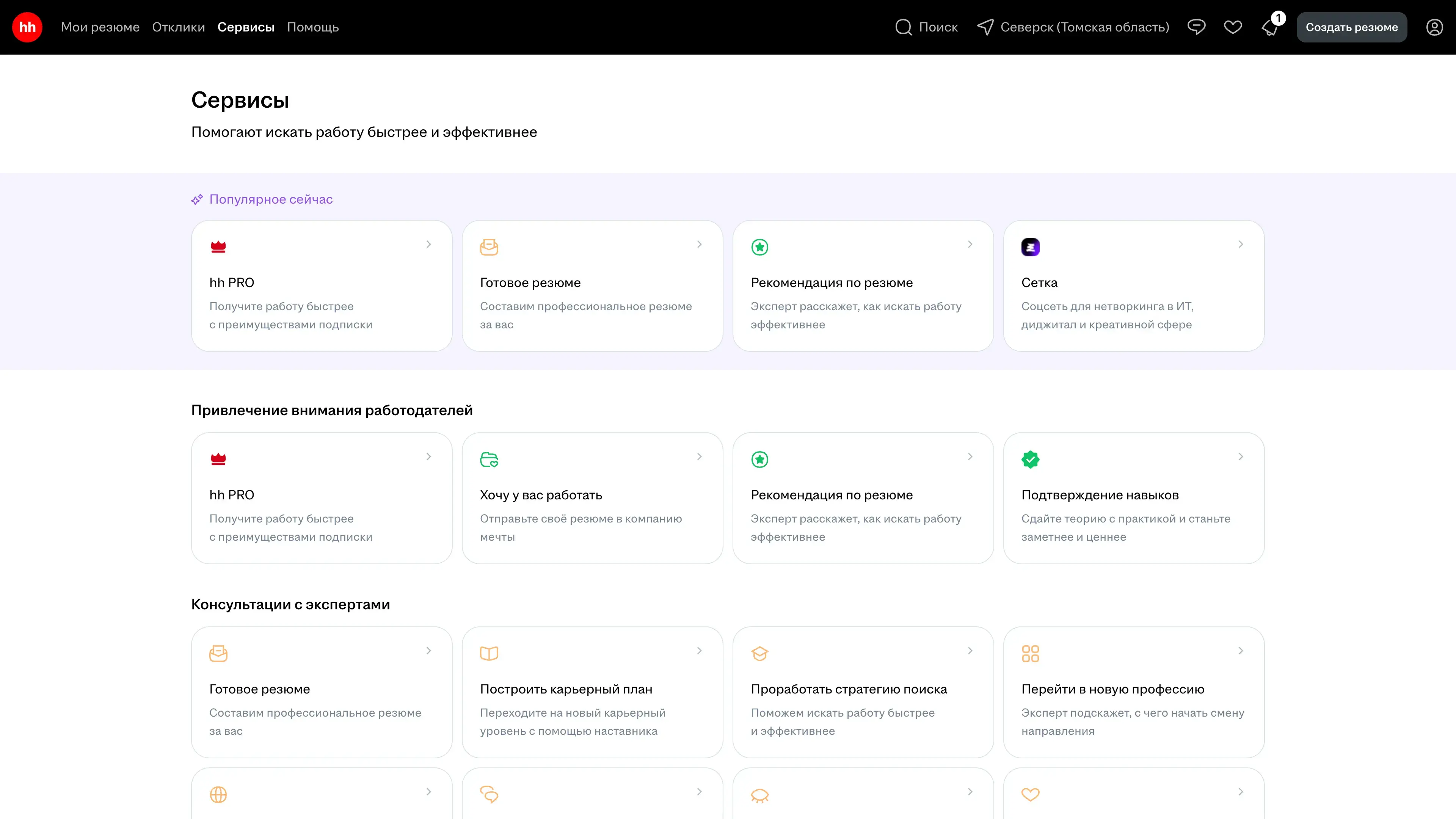
Task: Click the Хочу у вас работать icon
Action: click(489, 459)
